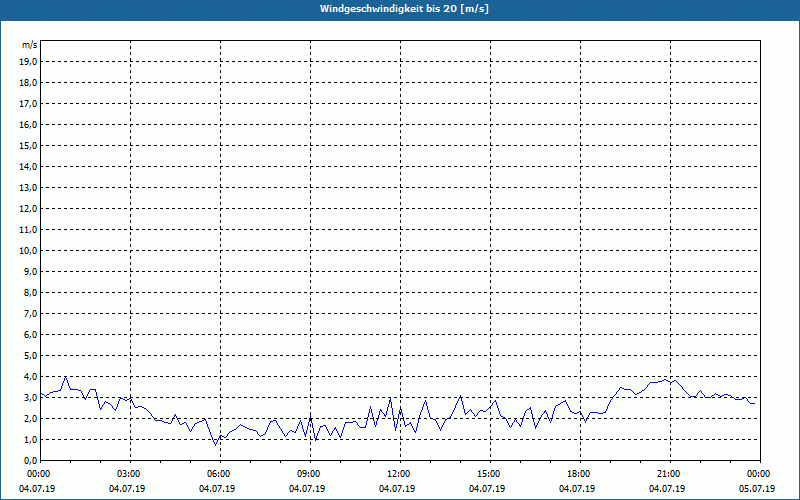Click the '00:00' time label above 05.07.19

(758, 474)
